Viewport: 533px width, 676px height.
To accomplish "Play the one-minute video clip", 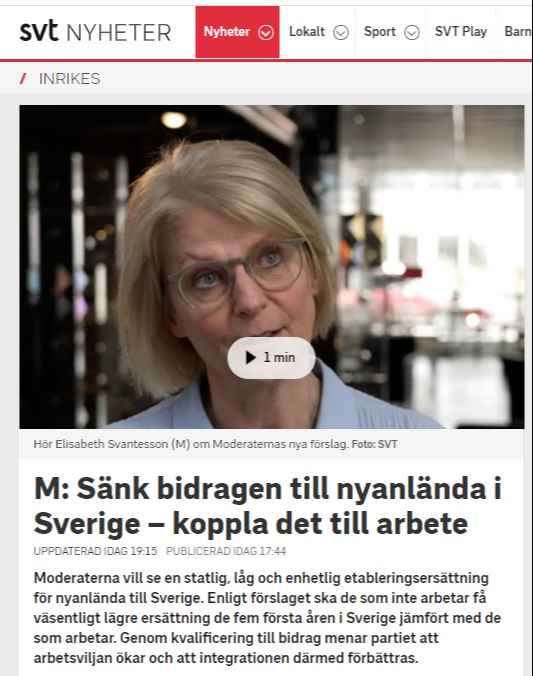I will [x=271, y=358].
